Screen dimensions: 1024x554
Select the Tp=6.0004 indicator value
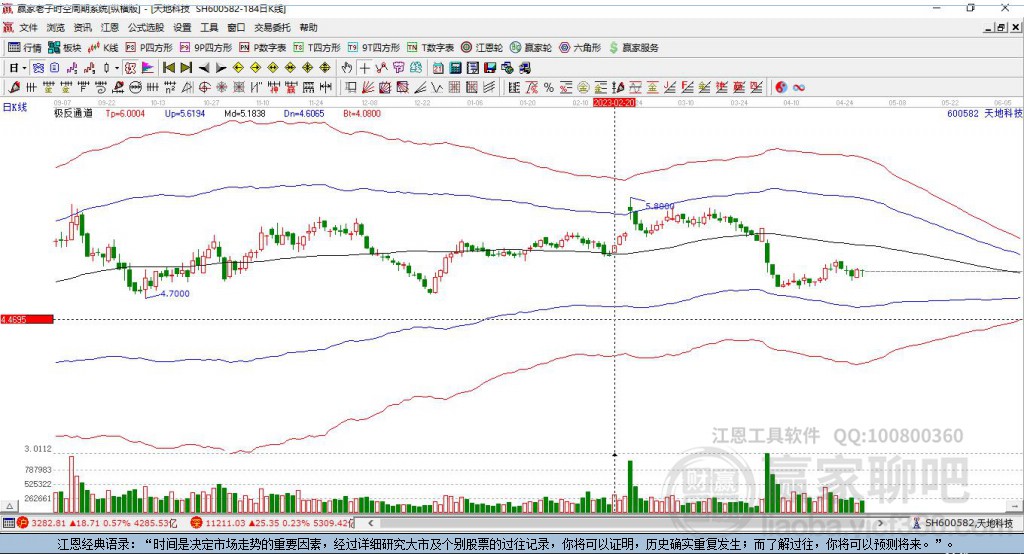[125, 113]
